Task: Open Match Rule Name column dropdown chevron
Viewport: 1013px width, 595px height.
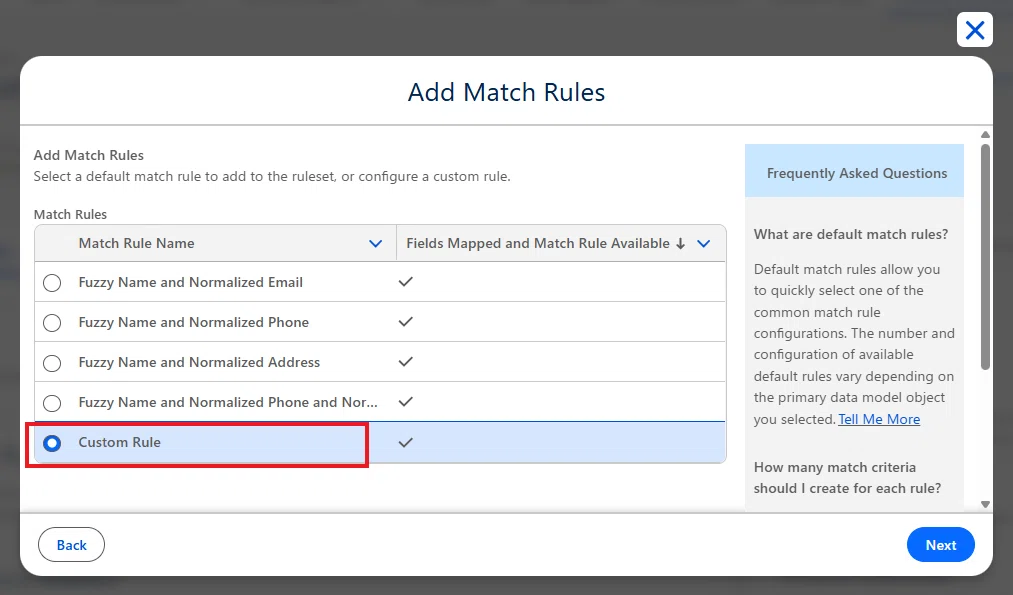Action: tap(375, 244)
